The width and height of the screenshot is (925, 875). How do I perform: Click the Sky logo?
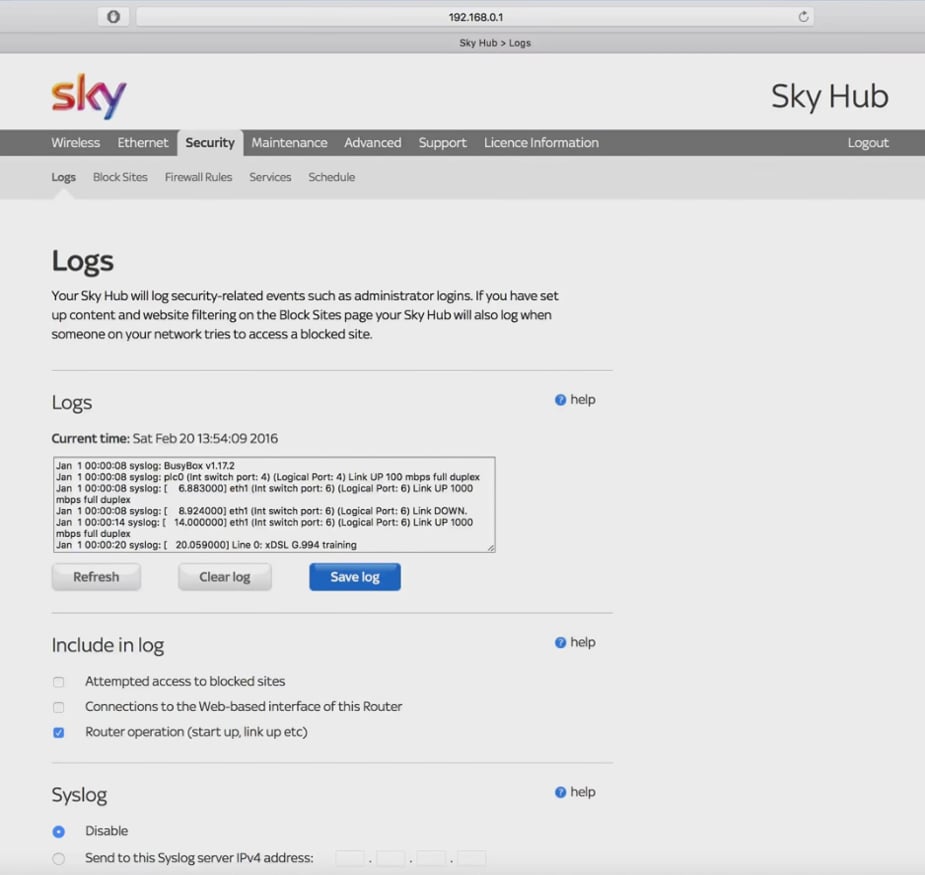click(88, 96)
